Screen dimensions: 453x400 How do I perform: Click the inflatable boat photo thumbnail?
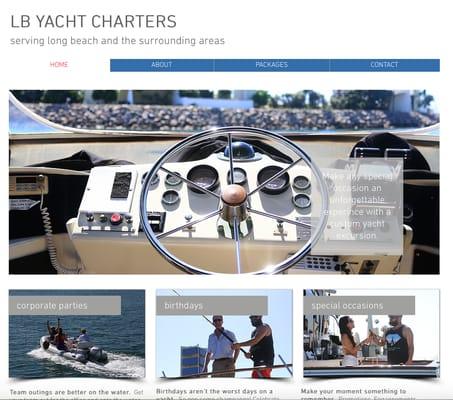tap(77, 334)
